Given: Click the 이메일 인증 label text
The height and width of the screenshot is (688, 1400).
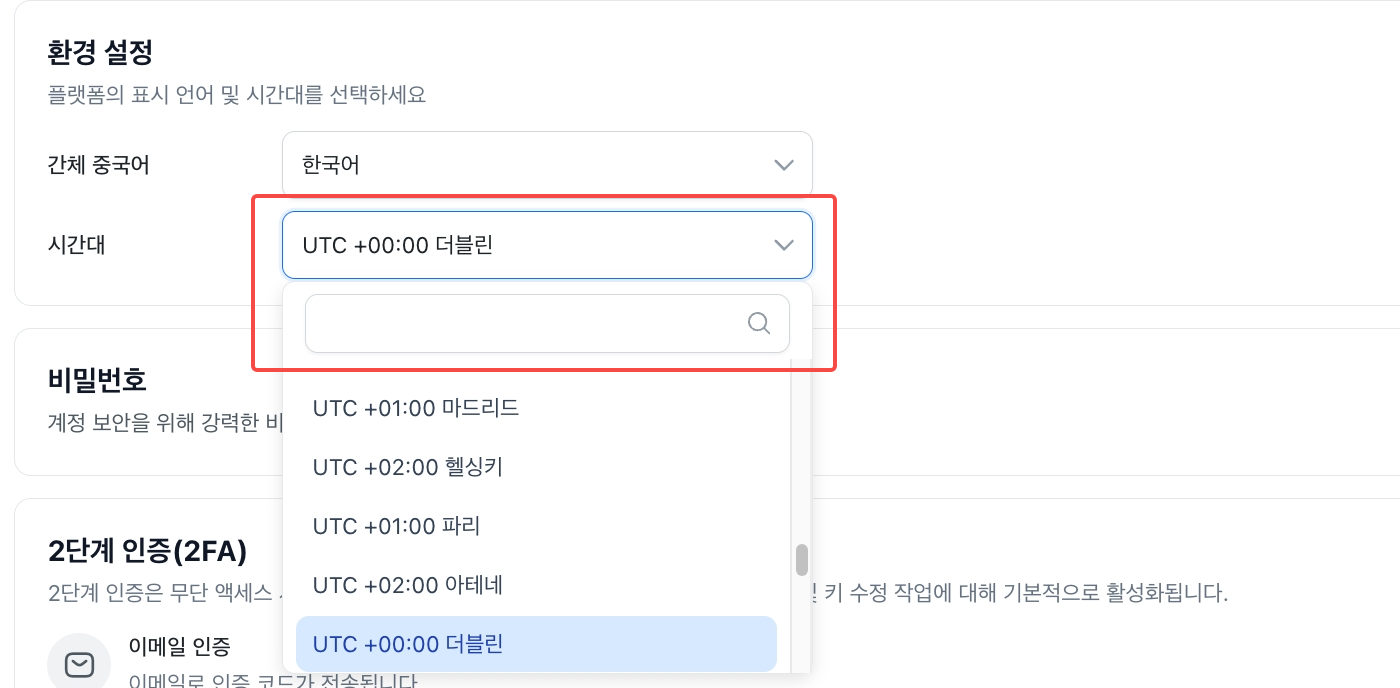Looking at the screenshot, I should pyautogui.click(x=180, y=647).
